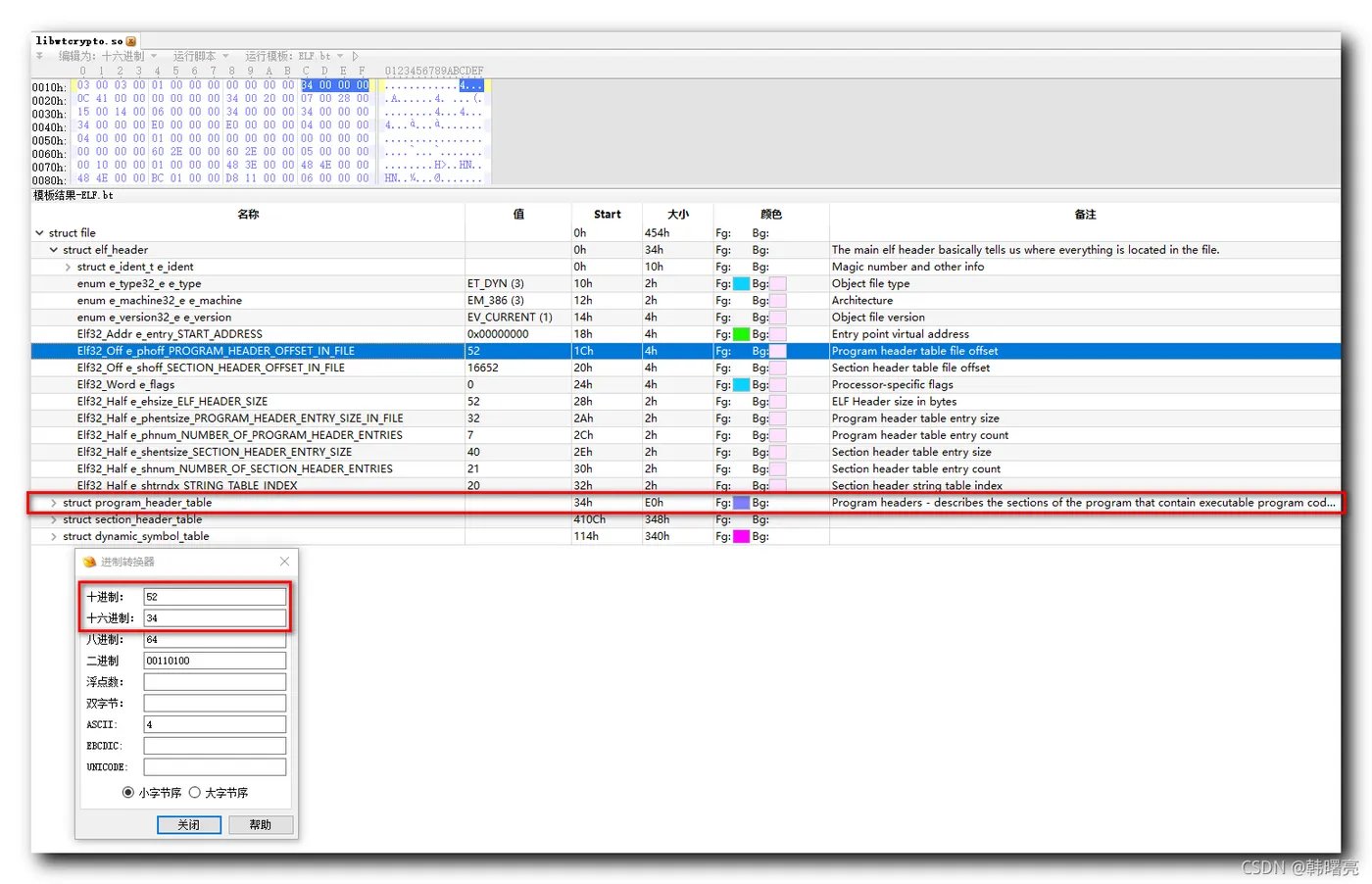Viewport: 1372px width, 884px height.
Task: Click the 值 column header
Action: 518,214
